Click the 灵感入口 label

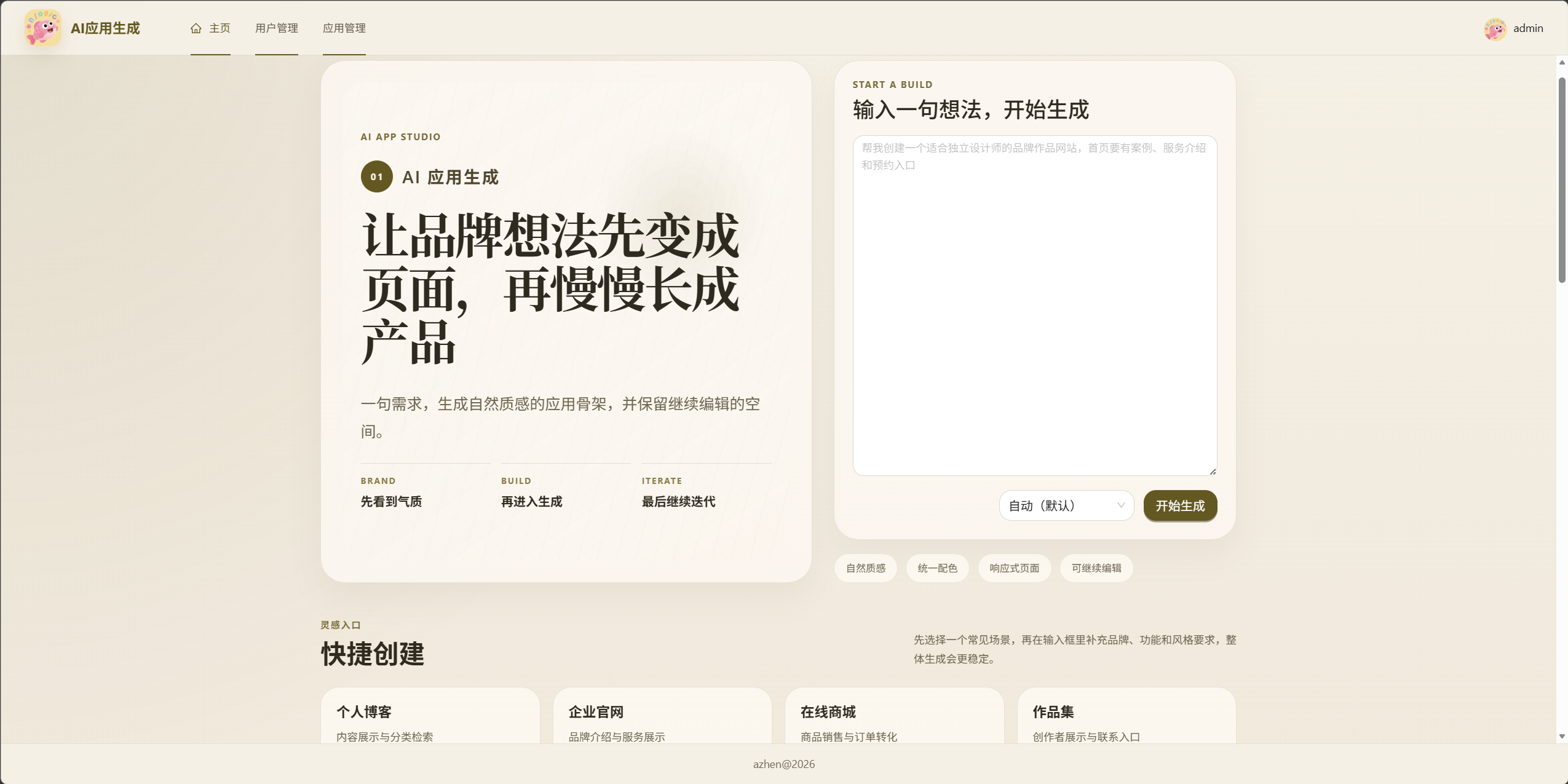tap(341, 625)
